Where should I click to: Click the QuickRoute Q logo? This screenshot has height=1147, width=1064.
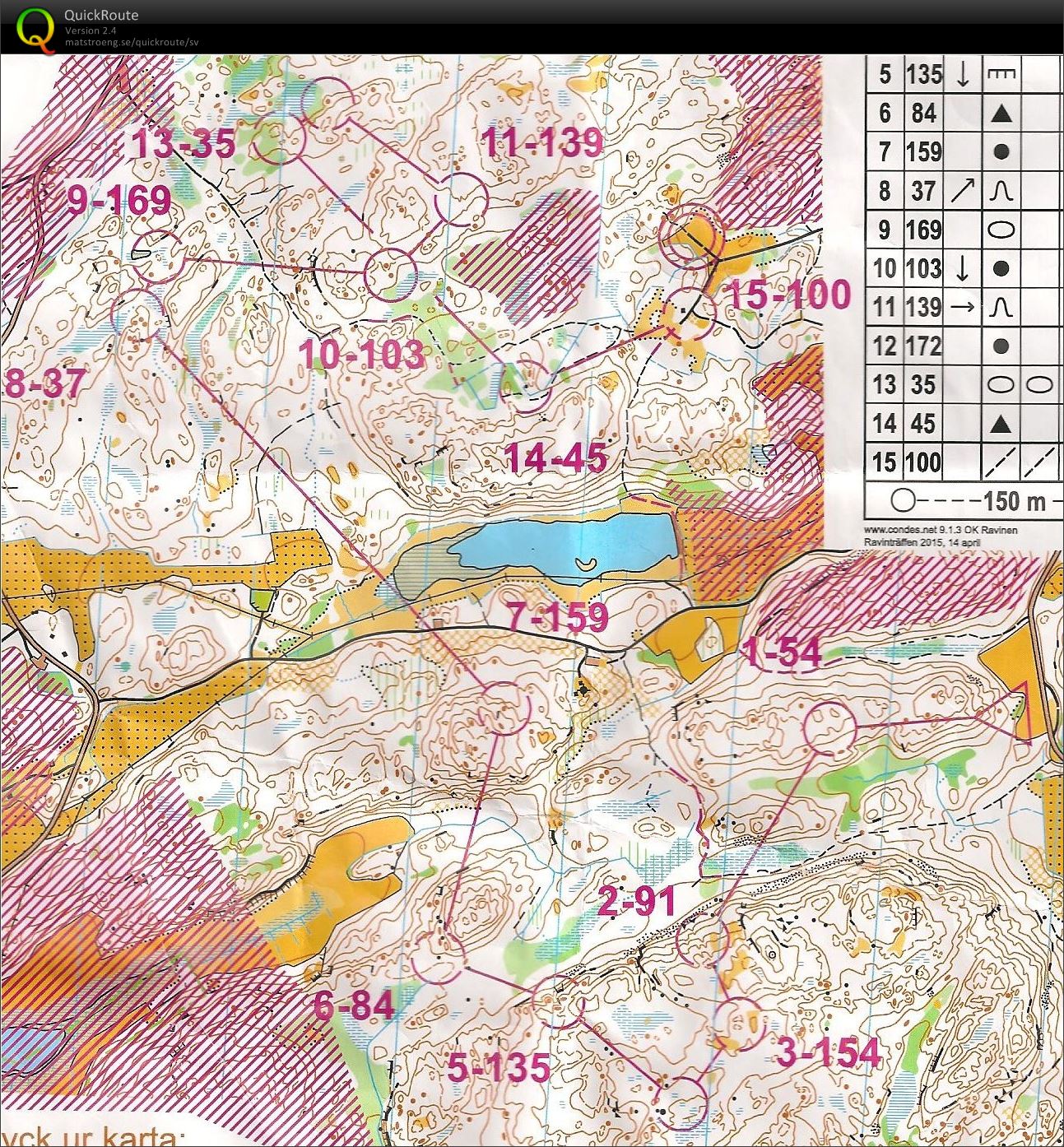coord(35,29)
